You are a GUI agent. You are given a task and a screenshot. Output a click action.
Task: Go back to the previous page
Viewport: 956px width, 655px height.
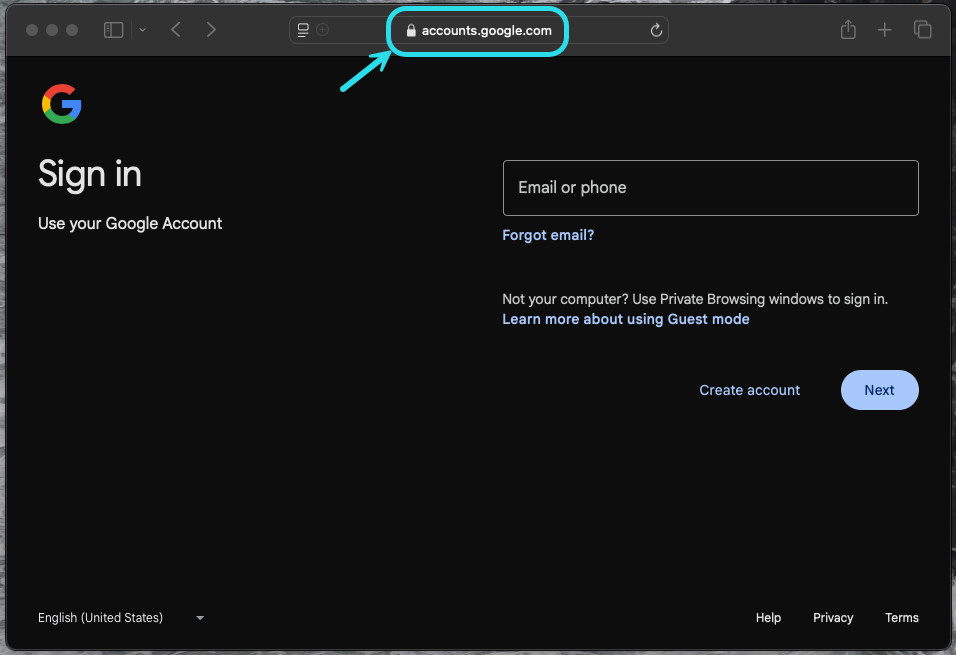pos(176,30)
